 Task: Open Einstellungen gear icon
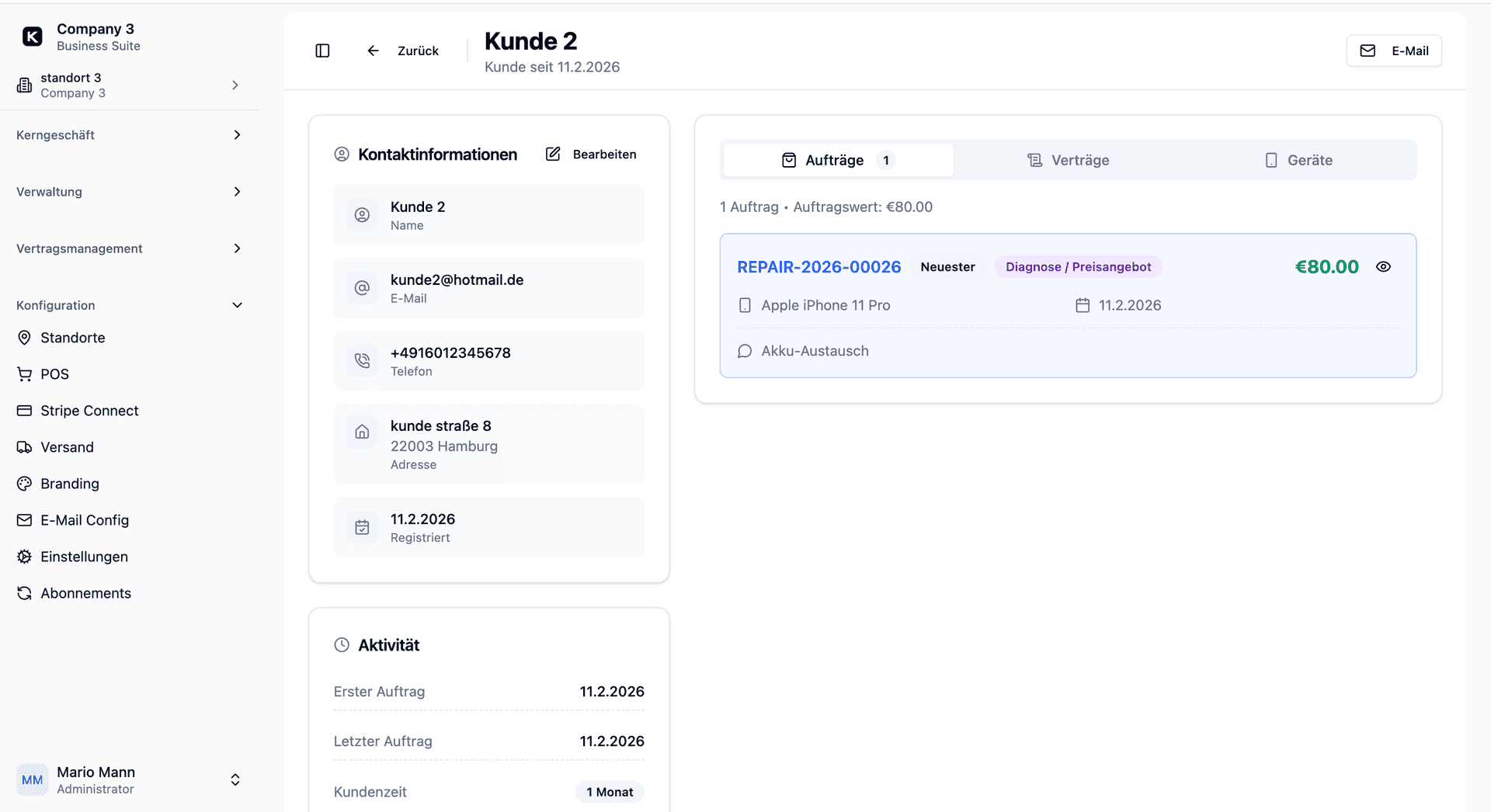click(24, 557)
